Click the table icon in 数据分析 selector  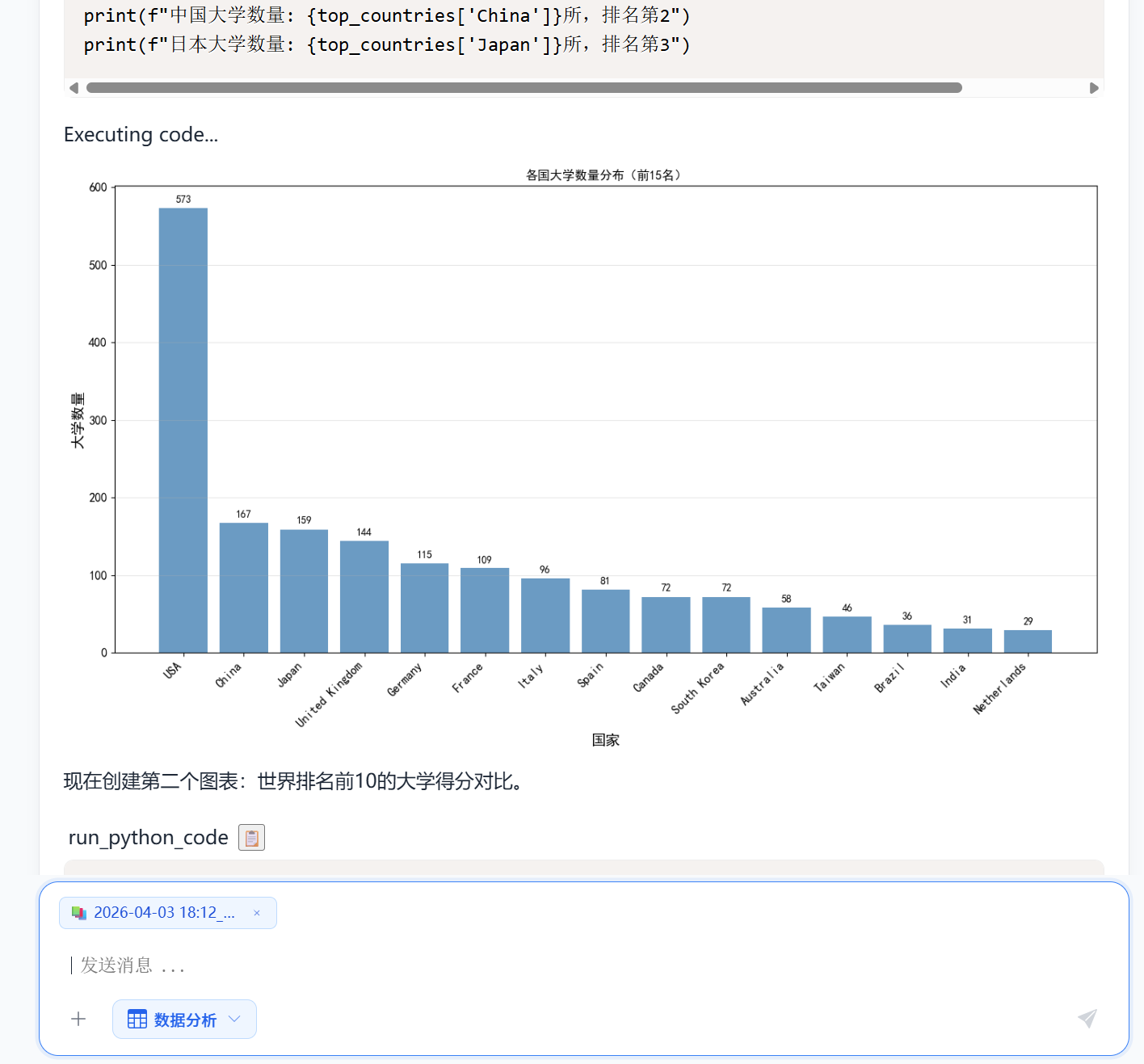[x=137, y=1020]
